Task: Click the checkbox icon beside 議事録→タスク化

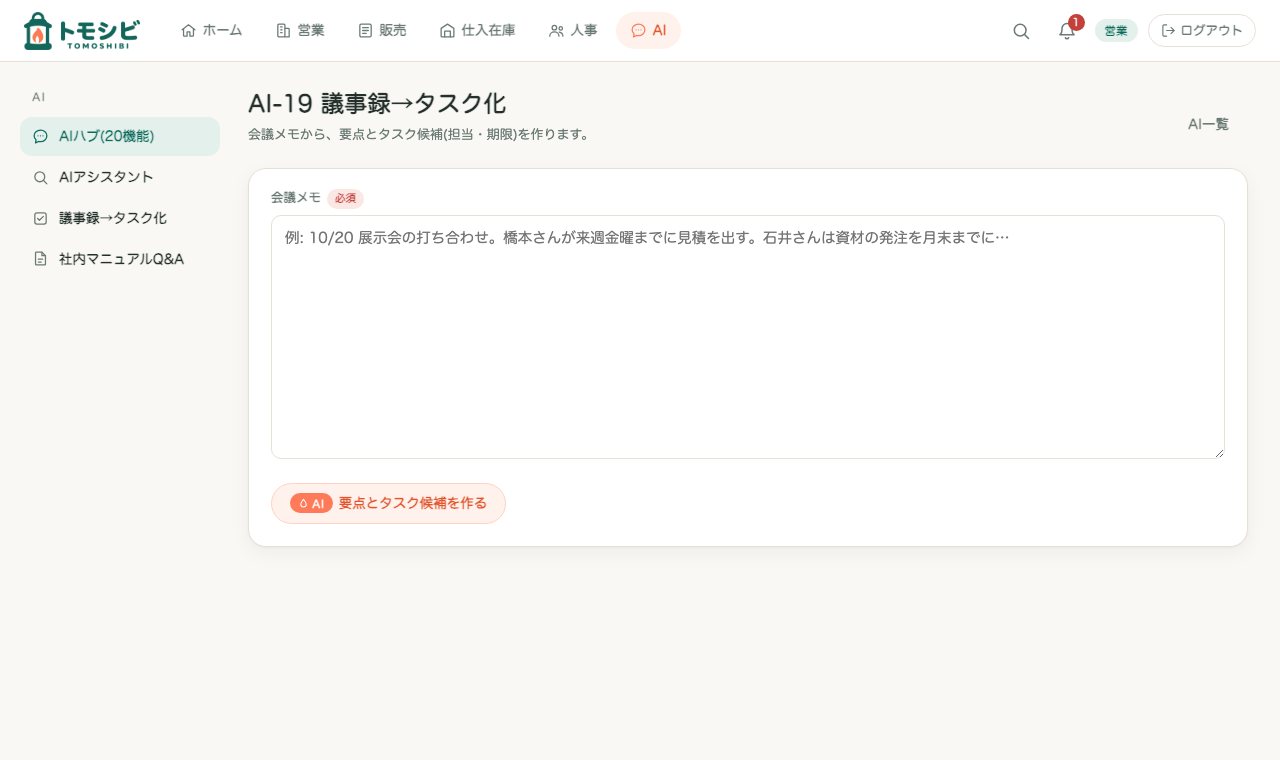Action: (41, 218)
